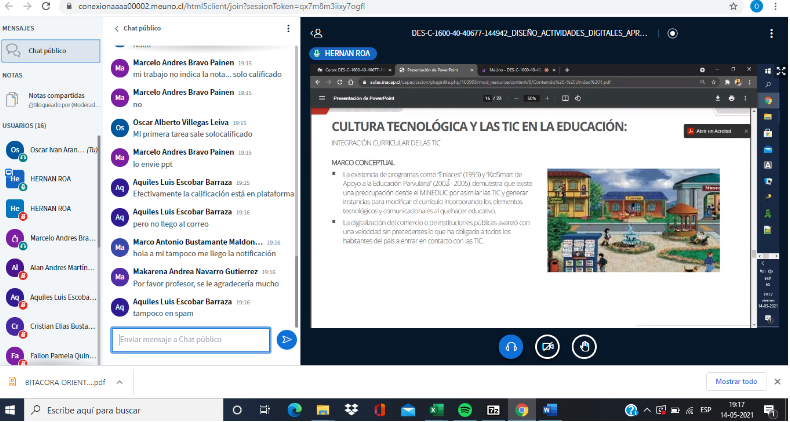Open the session options menu at top right
790x422 pixels.
click(774, 32)
